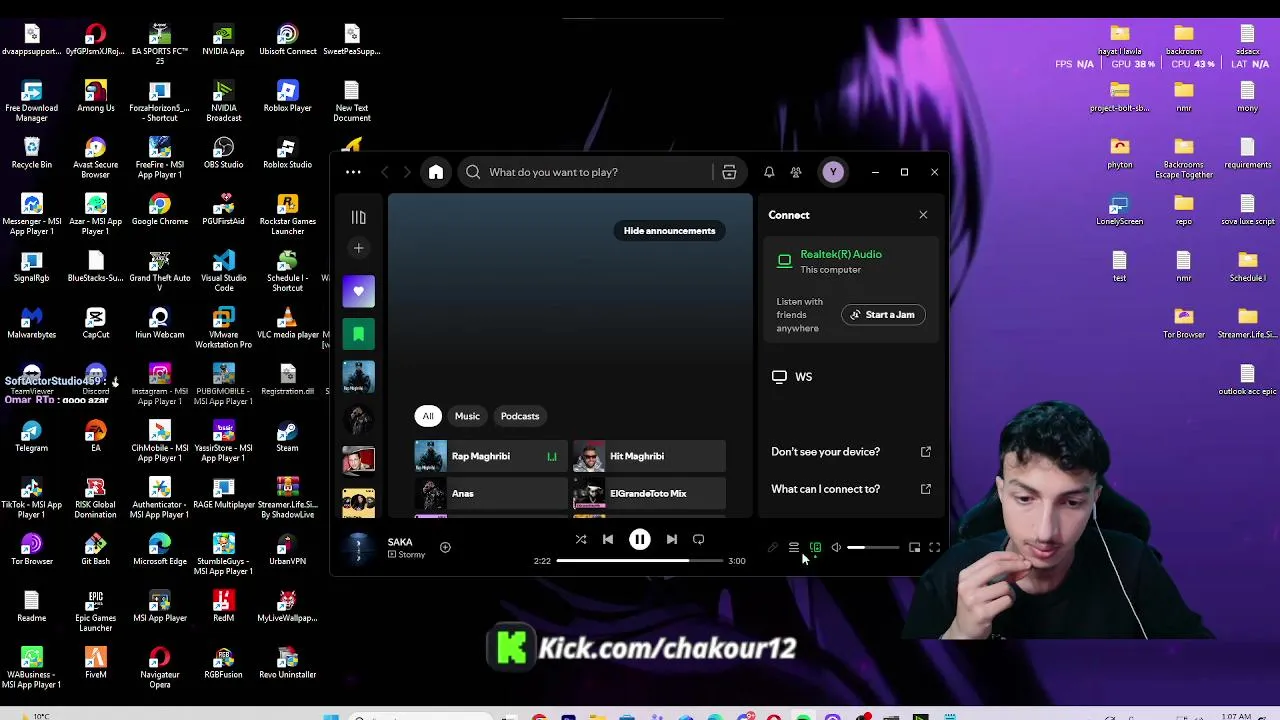Seek on the song progress bar
The width and height of the screenshot is (1280, 720).
[x=639, y=561]
